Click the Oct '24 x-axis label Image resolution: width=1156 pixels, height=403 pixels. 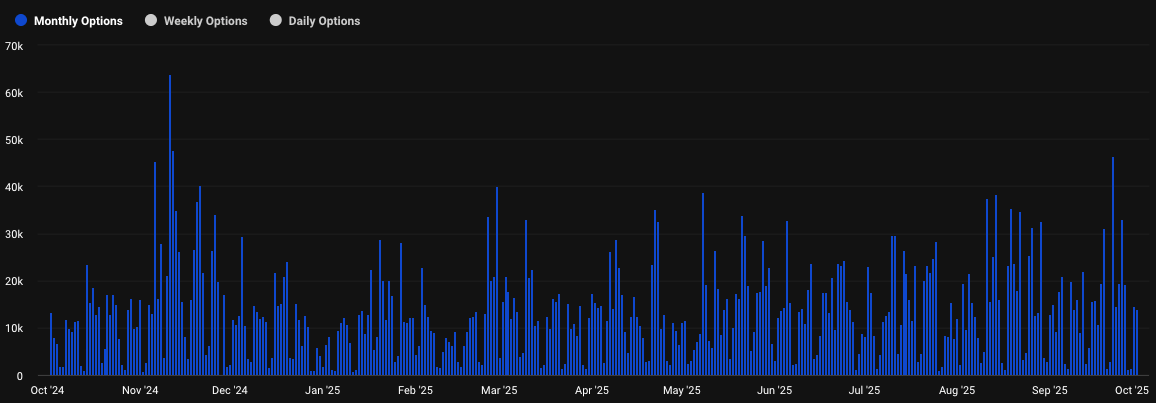49,390
